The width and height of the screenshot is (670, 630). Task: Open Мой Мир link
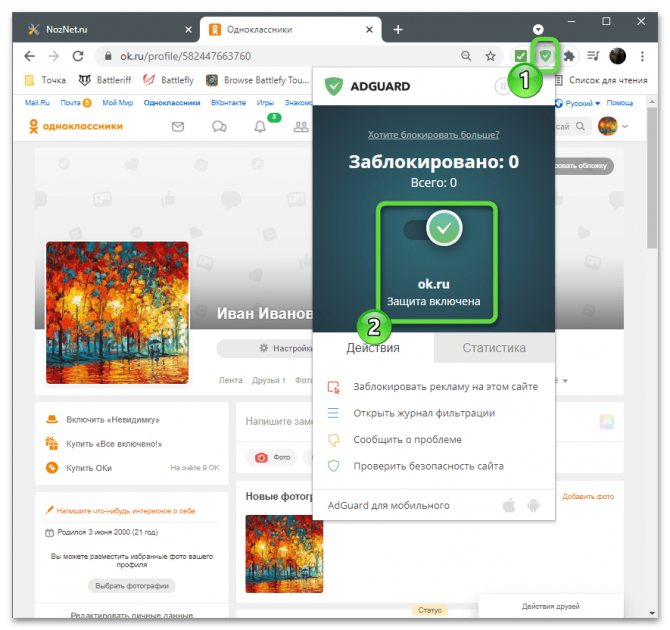[x=118, y=103]
